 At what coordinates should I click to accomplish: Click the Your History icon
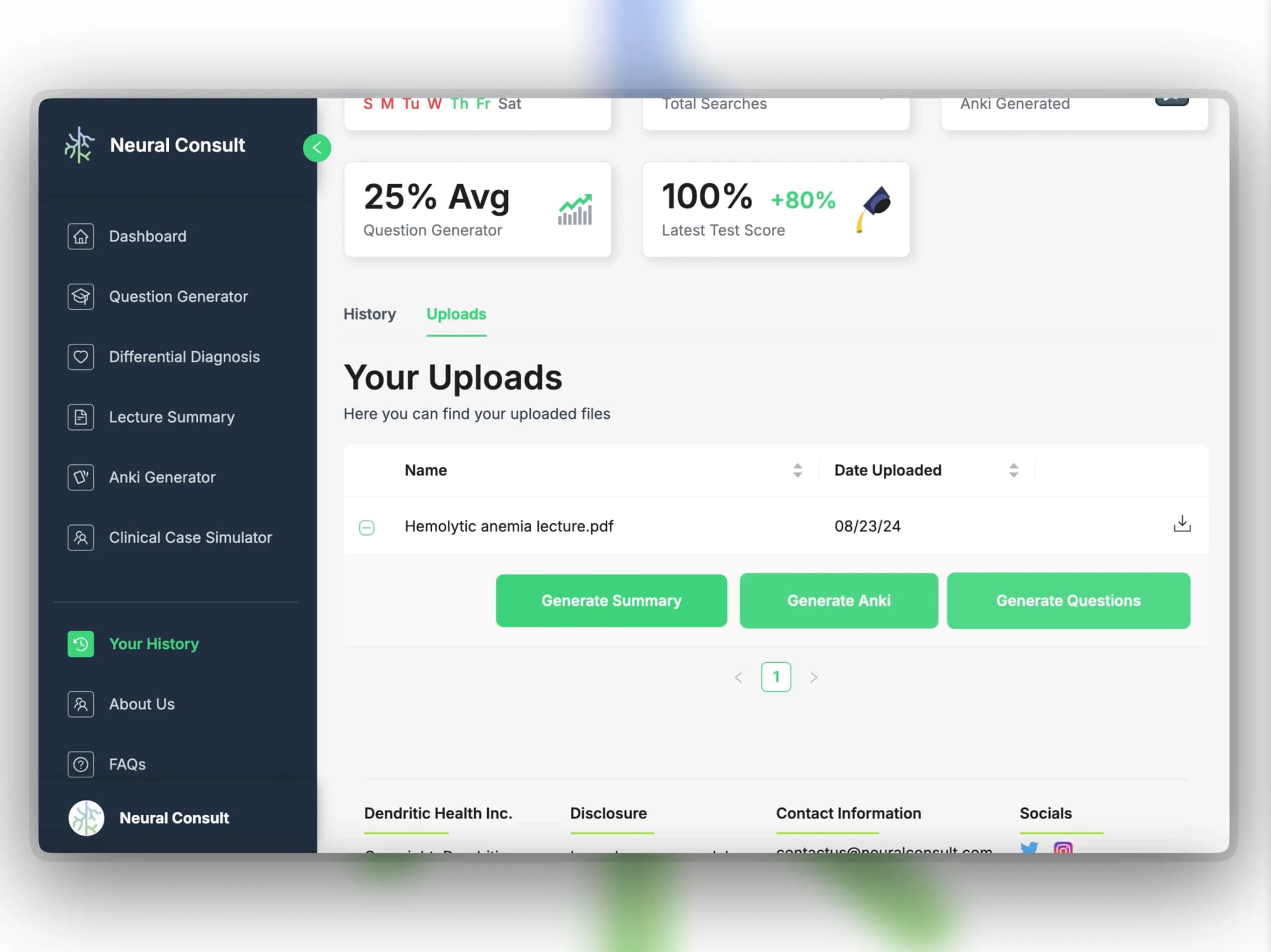(81, 643)
